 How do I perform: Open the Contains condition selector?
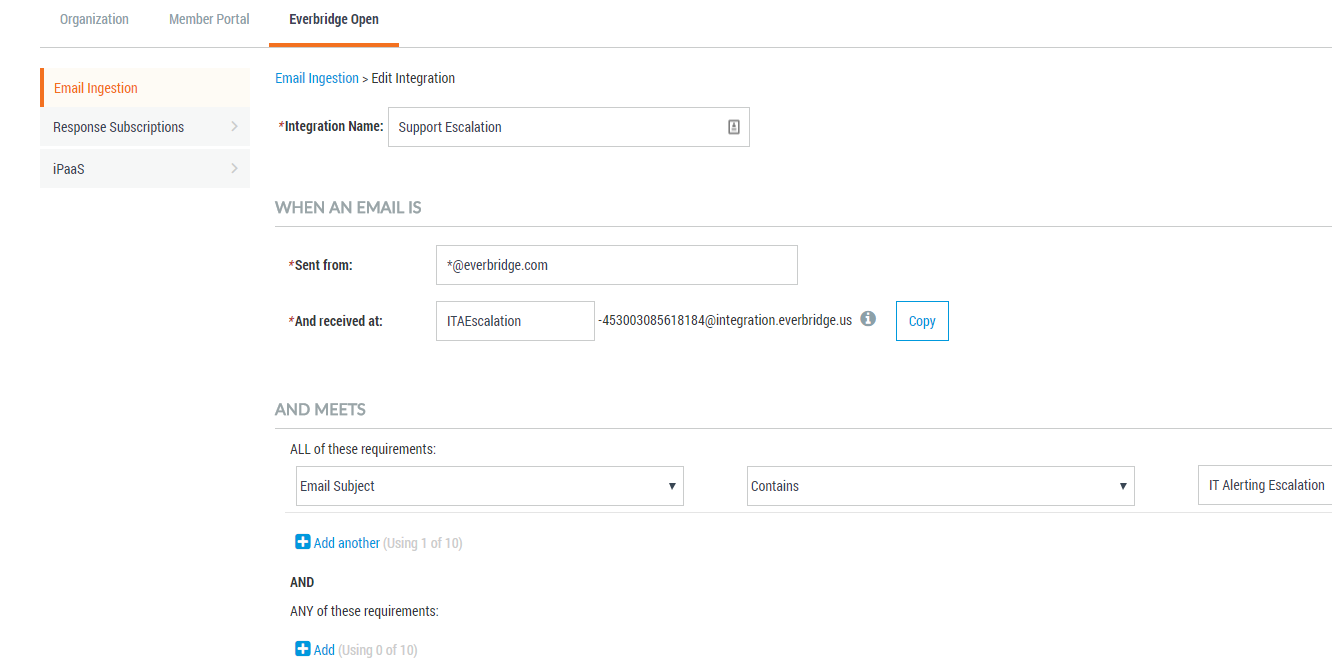point(940,485)
